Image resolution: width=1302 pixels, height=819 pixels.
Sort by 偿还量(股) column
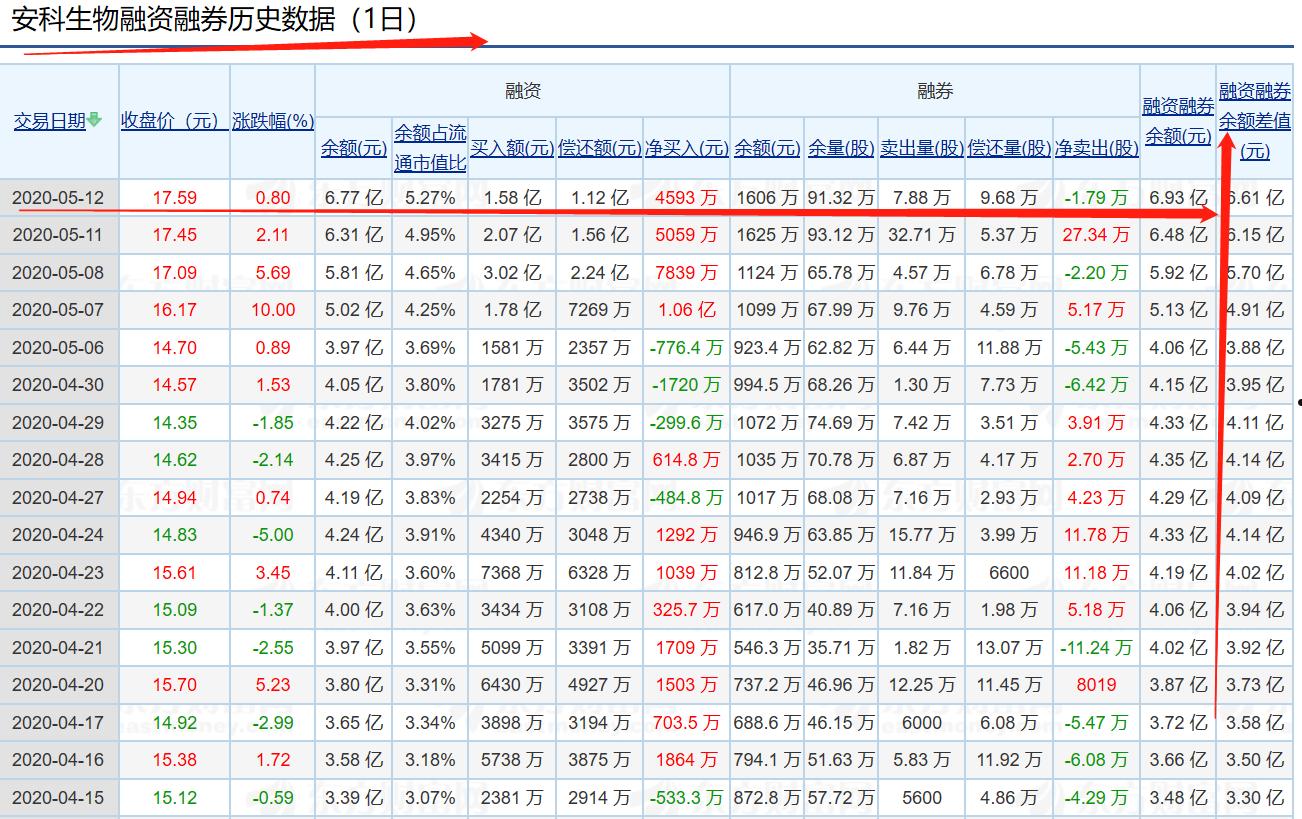pos(1009,149)
